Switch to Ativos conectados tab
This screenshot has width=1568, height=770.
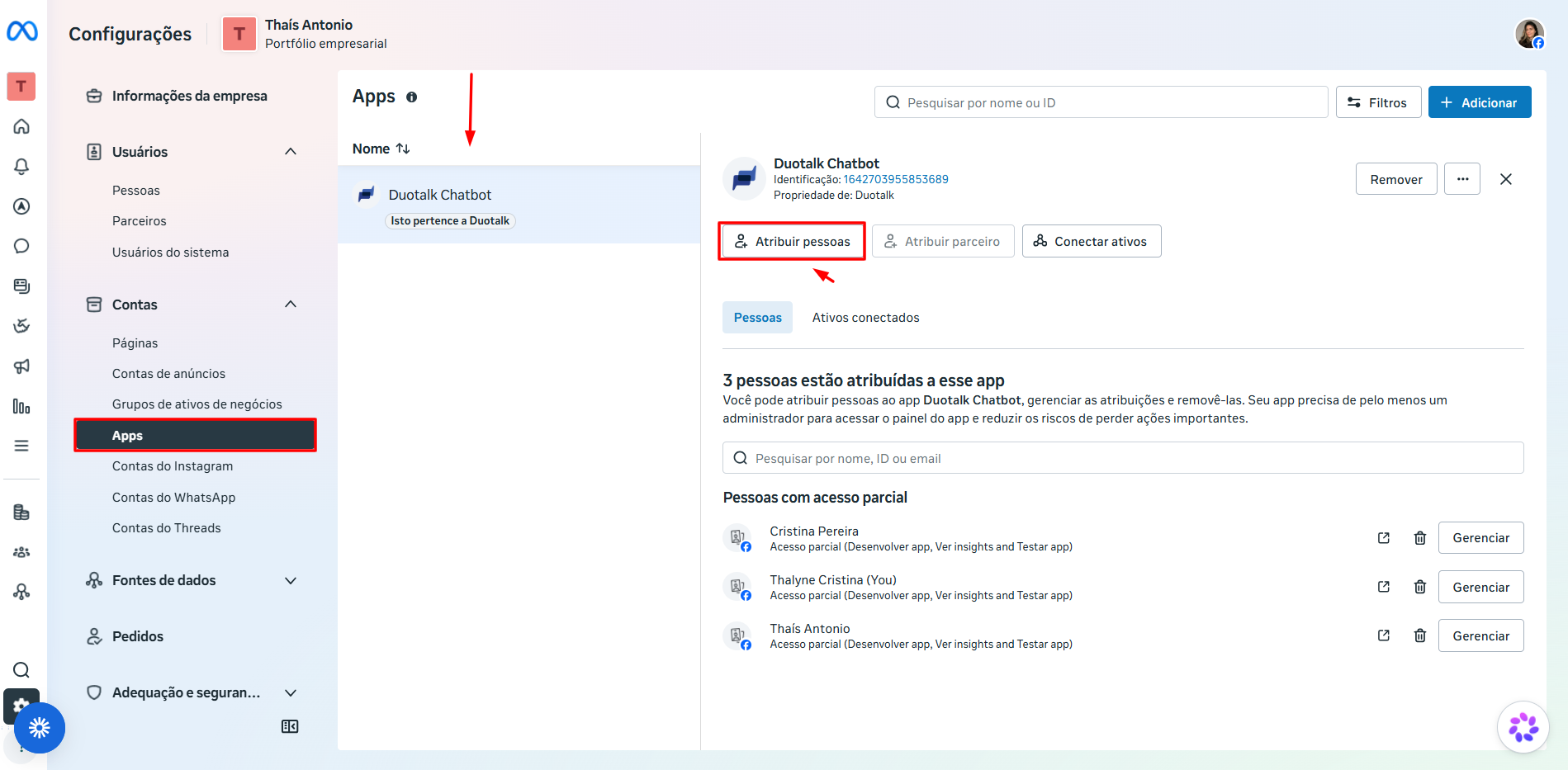click(x=865, y=318)
